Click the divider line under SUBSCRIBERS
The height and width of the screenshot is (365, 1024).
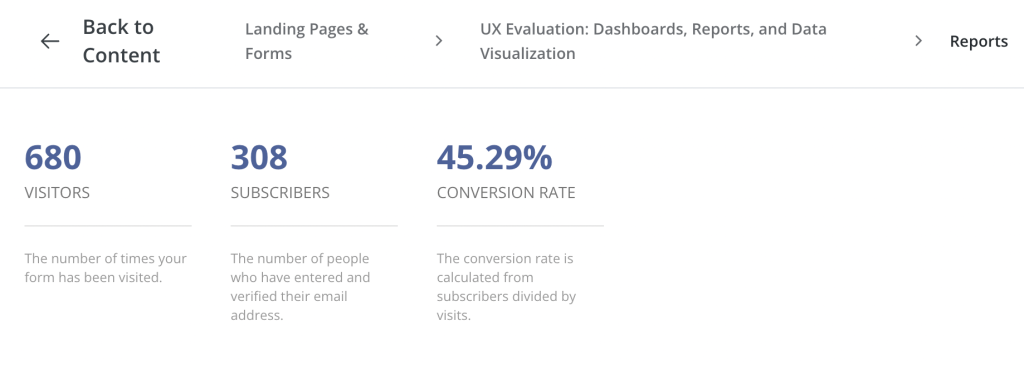pyautogui.click(x=314, y=226)
